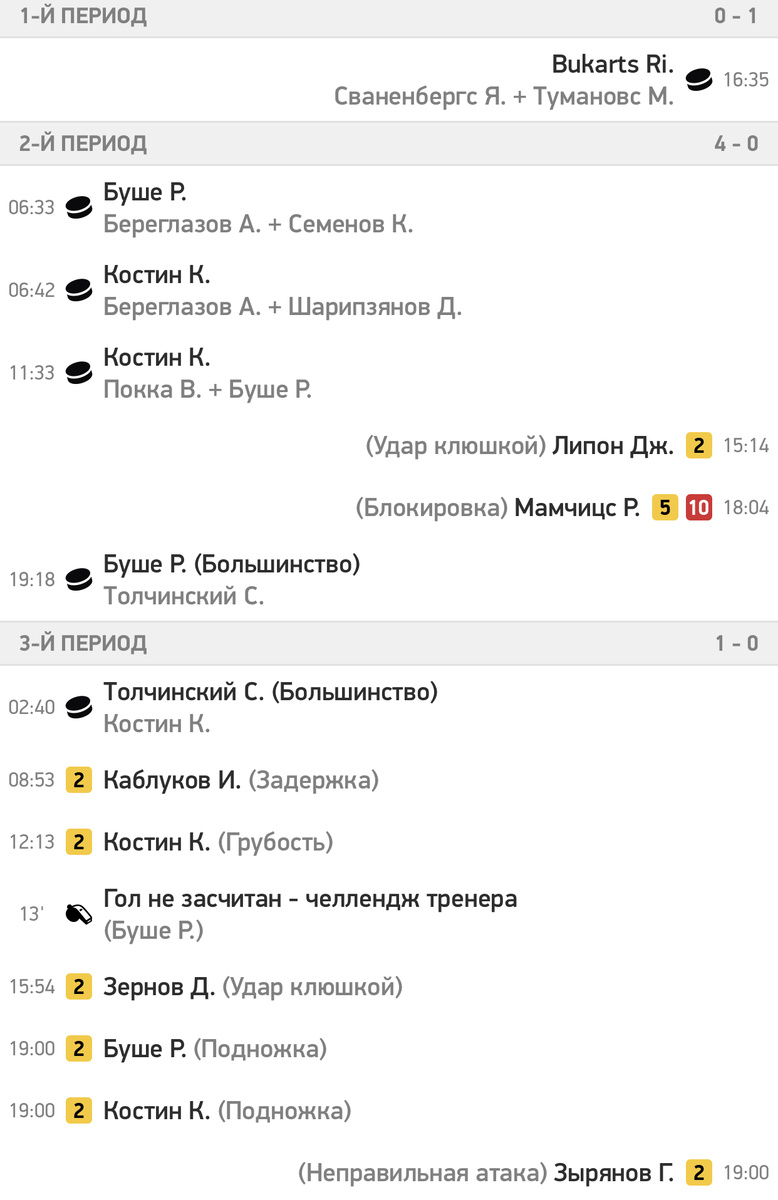
Task: Open Толчинский С. (Большинство) goal scorer
Action: [271, 692]
